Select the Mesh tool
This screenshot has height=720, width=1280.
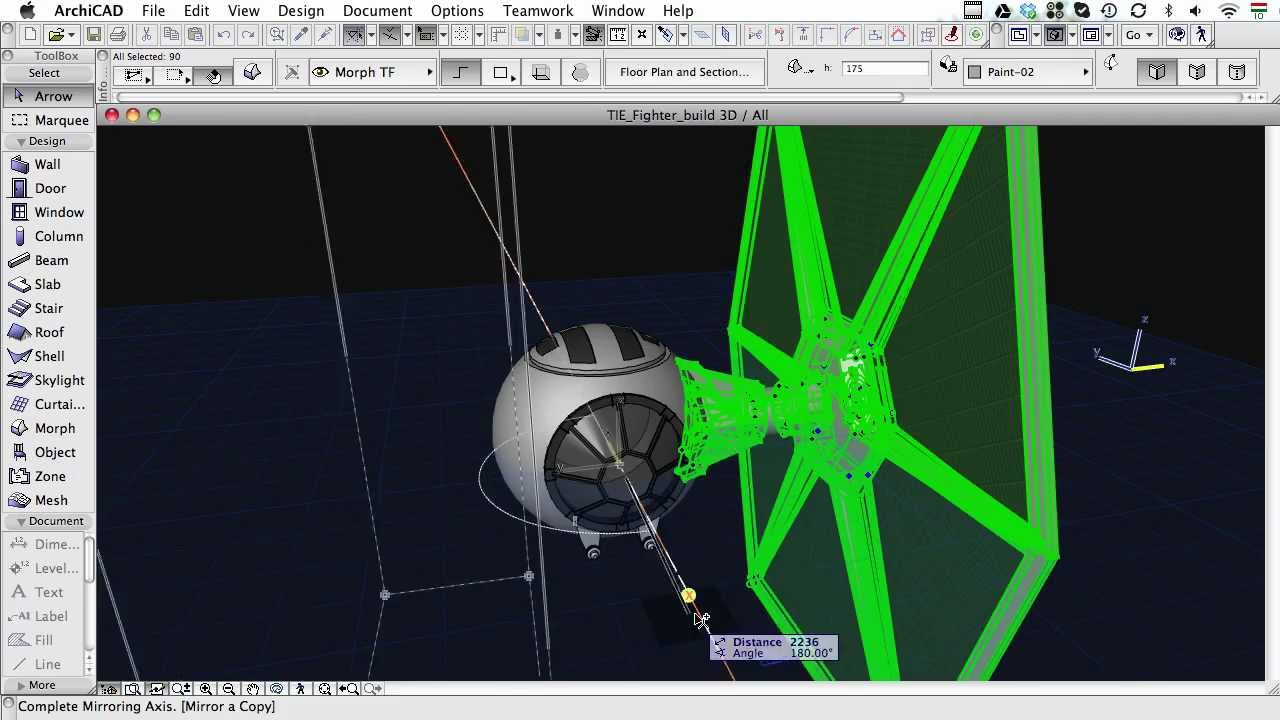(47, 500)
